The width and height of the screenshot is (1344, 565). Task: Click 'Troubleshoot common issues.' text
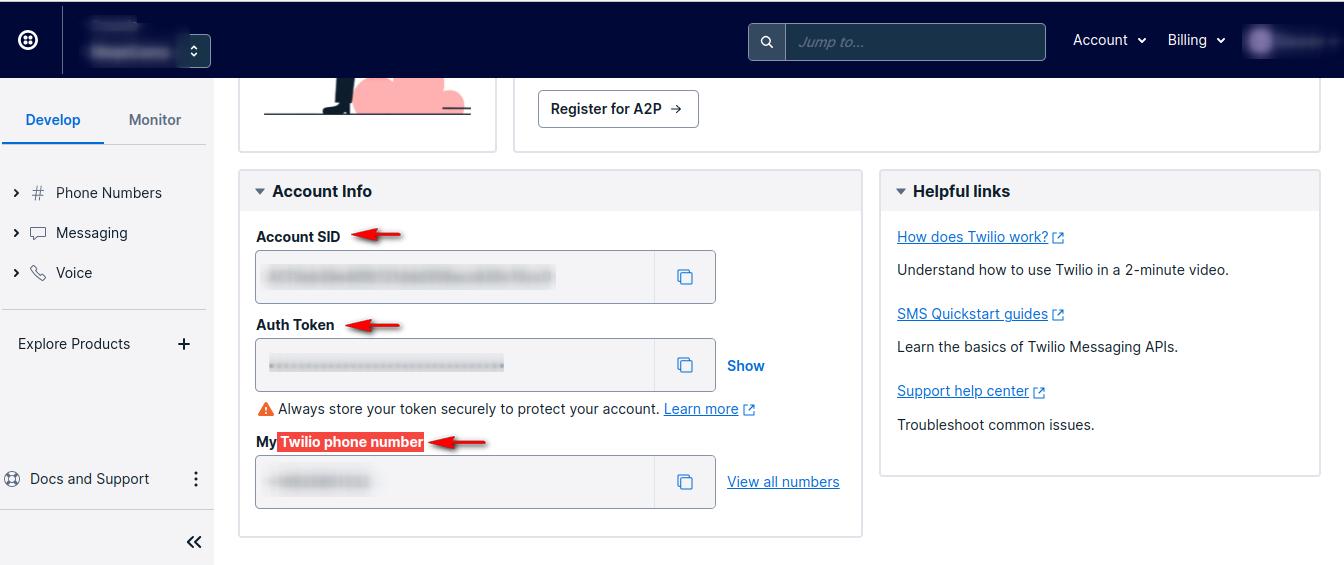click(996, 425)
